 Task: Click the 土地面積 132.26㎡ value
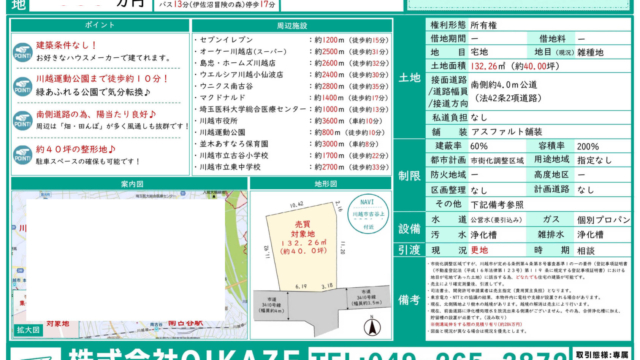pos(515,66)
